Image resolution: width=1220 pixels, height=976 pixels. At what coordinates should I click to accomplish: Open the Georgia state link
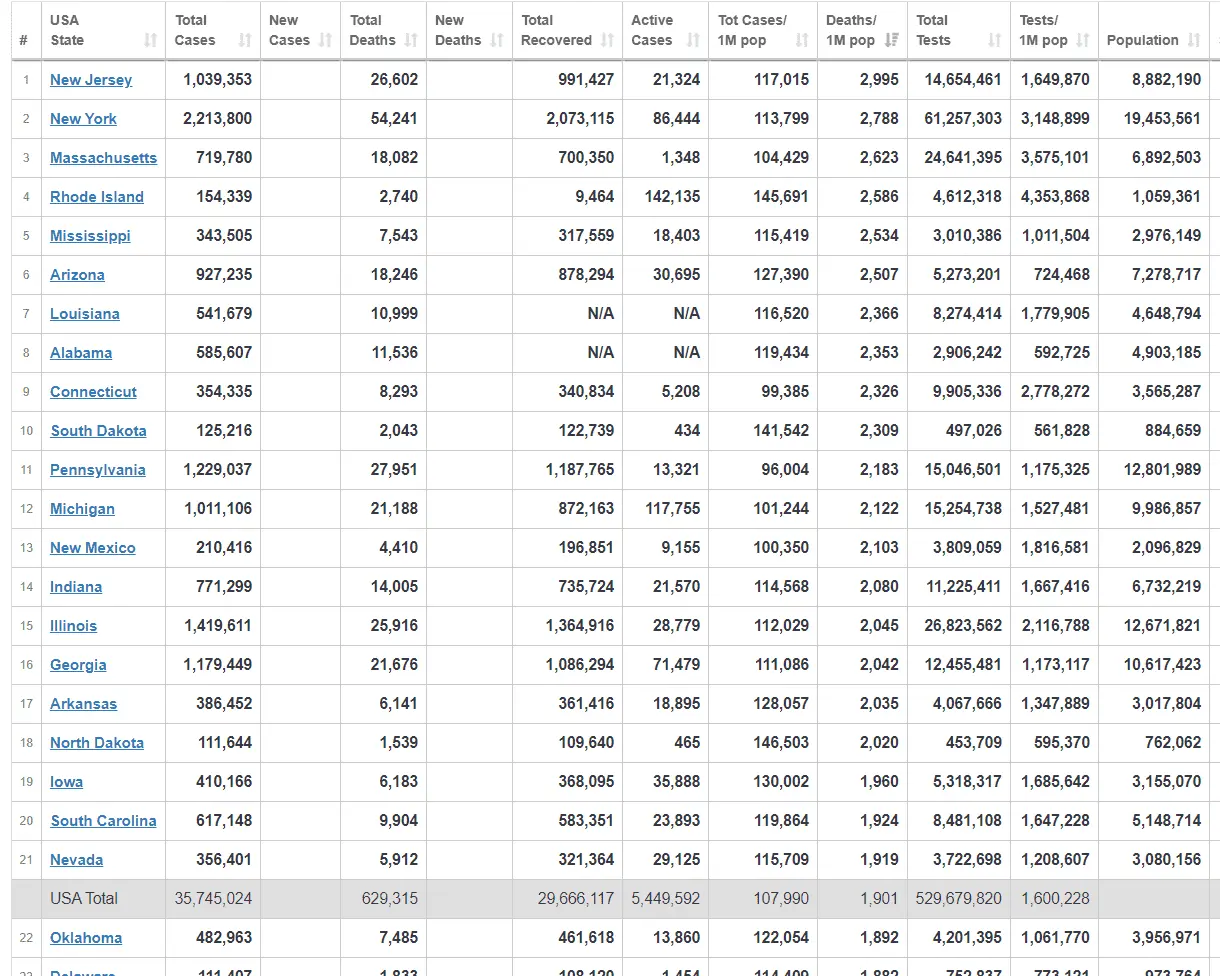pyautogui.click(x=78, y=665)
